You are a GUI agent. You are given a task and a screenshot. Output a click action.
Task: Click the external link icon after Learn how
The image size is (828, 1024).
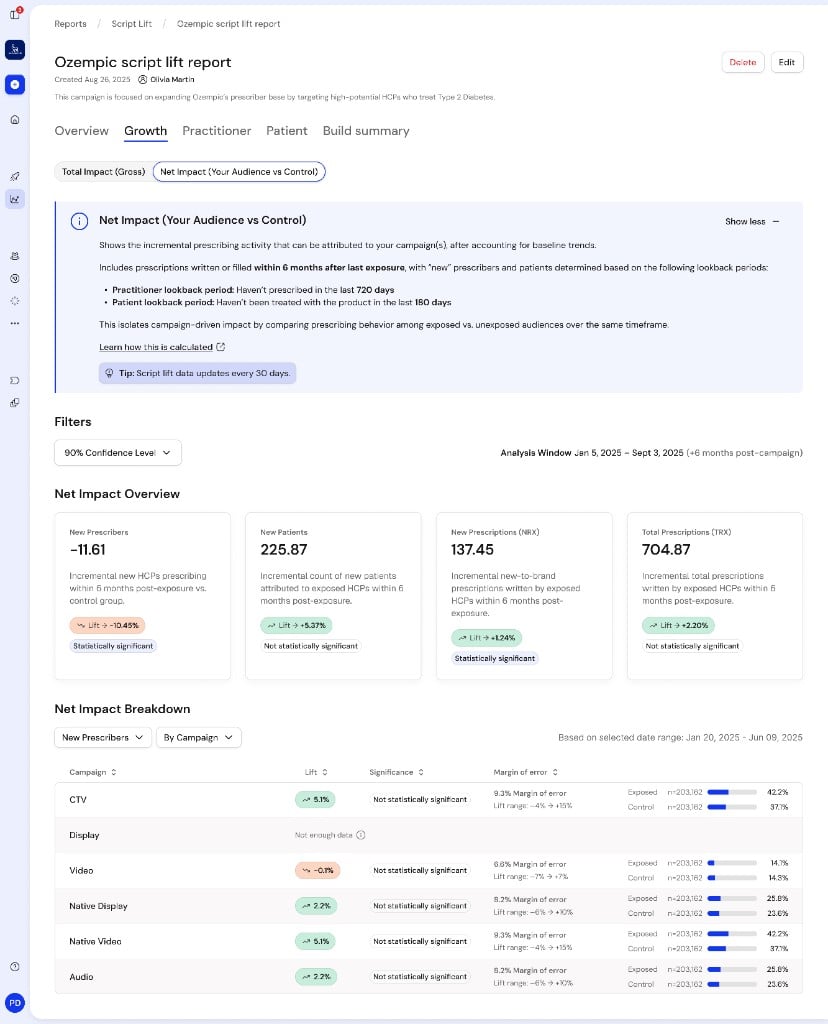[x=221, y=347]
